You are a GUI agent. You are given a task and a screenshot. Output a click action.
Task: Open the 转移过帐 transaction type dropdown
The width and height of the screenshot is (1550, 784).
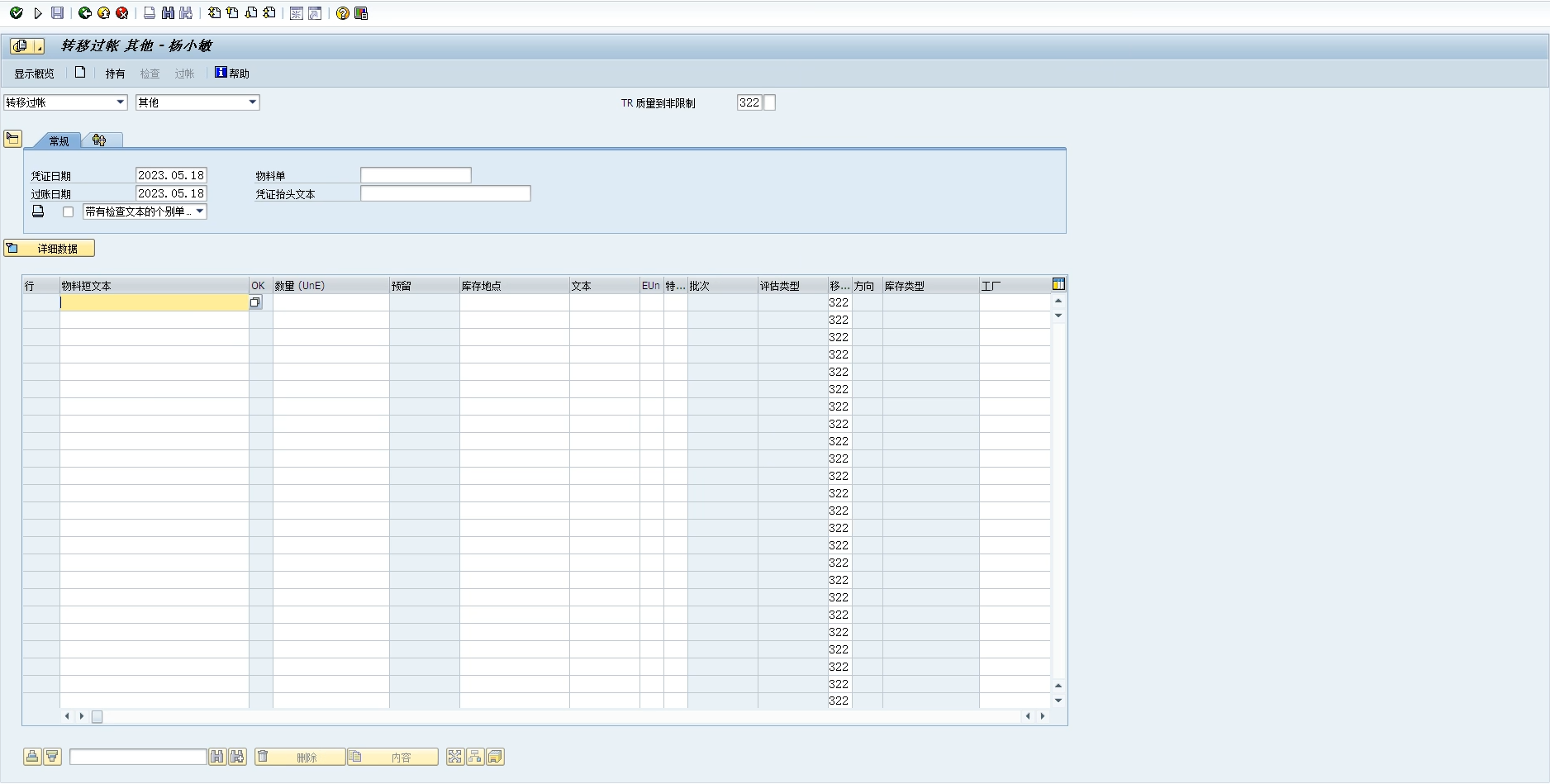(x=120, y=102)
